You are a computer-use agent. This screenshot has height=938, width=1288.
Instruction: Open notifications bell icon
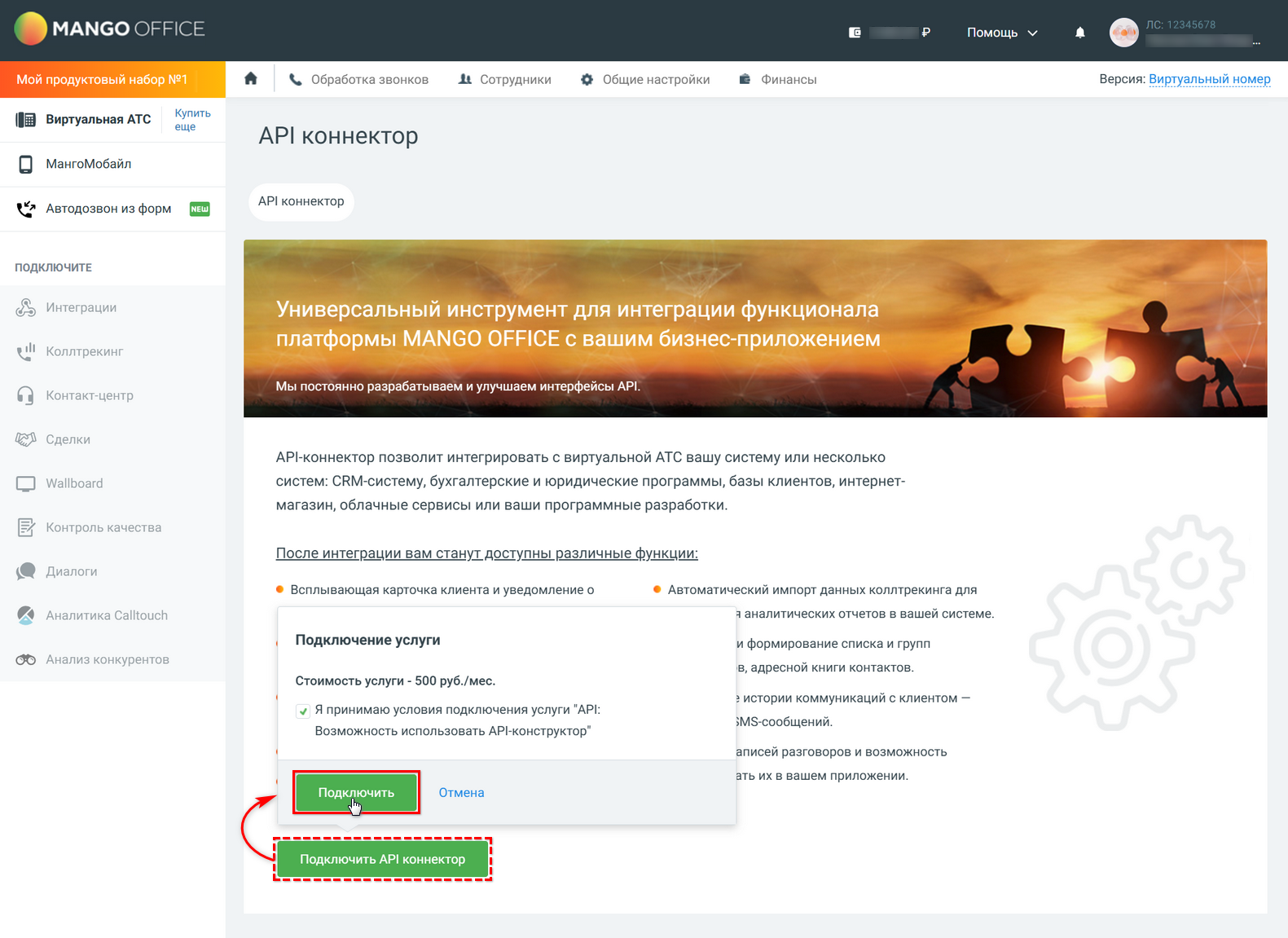click(1079, 33)
